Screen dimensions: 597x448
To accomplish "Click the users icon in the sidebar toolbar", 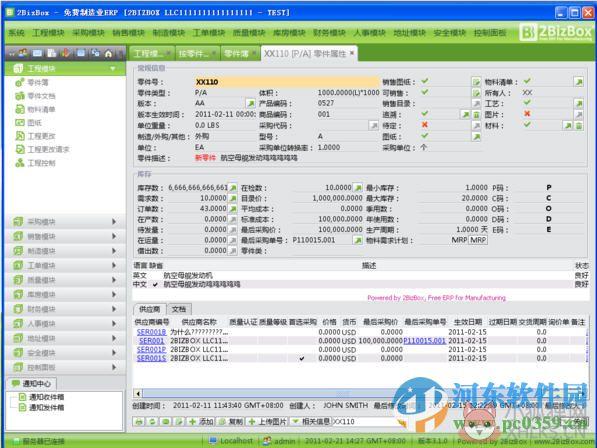I will [23, 53].
